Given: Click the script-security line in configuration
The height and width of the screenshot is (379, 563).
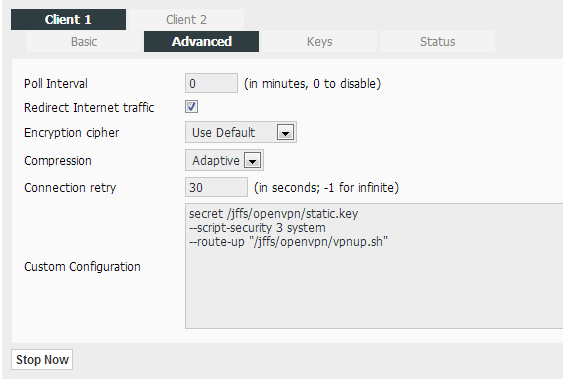Looking at the screenshot, I should click(257, 228).
